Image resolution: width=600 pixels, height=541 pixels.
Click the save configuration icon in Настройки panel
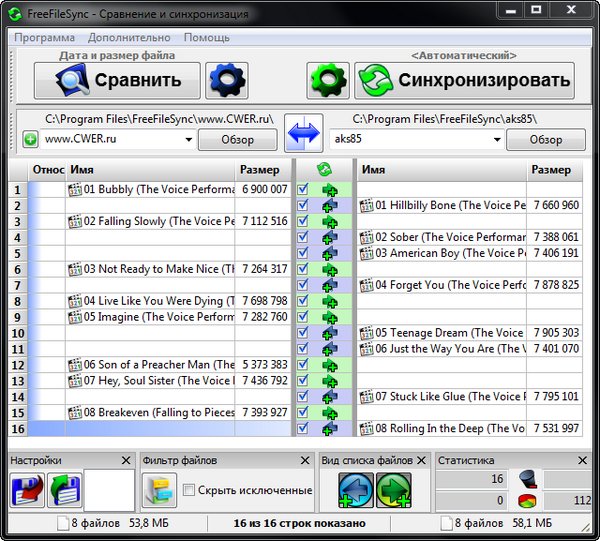click(x=28, y=491)
